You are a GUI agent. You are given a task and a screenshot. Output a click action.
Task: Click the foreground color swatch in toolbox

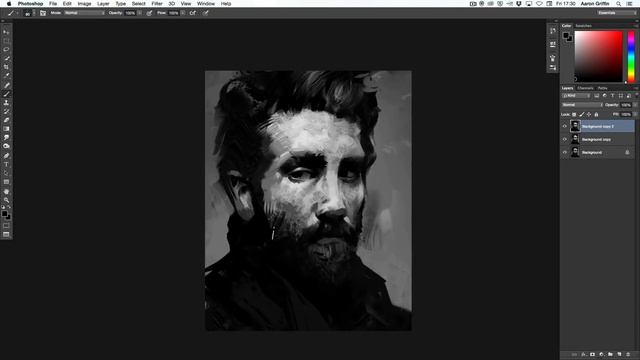(4, 213)
